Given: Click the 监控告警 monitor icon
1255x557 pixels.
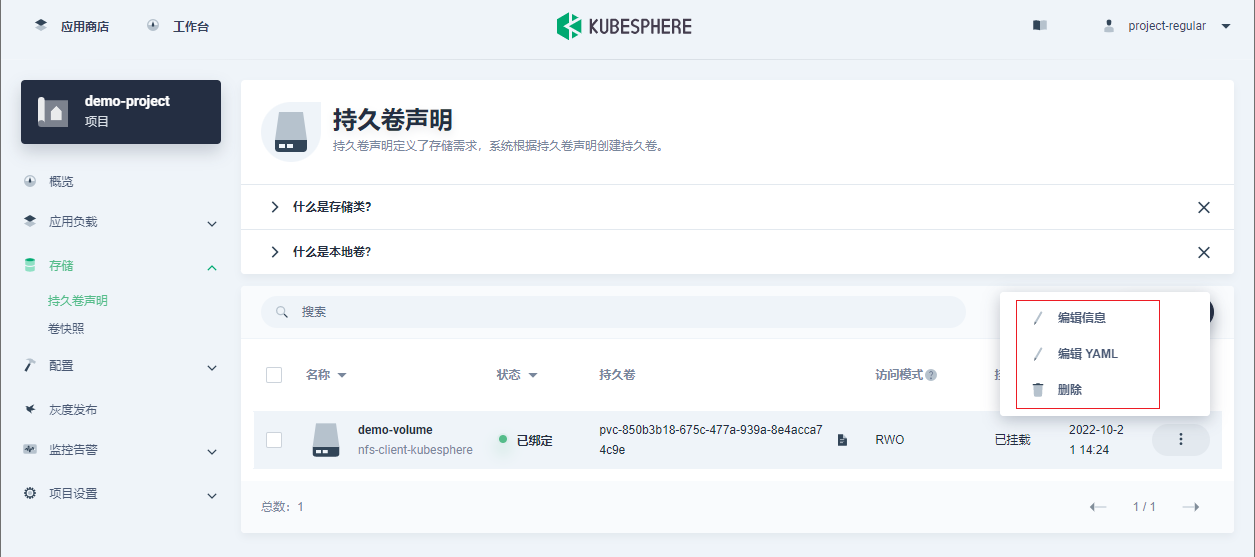Looking at the screenshot, I should tap(30, 449).
